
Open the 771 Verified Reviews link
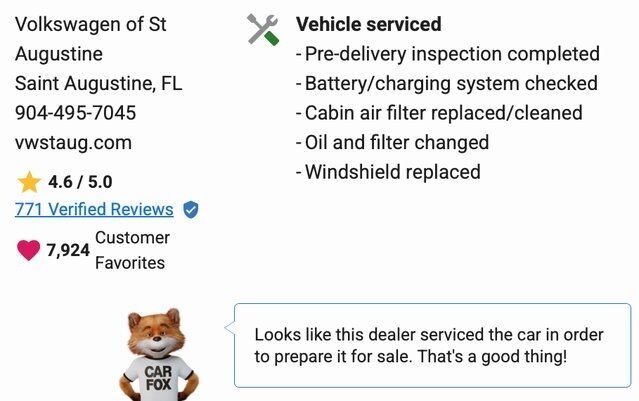94,209
